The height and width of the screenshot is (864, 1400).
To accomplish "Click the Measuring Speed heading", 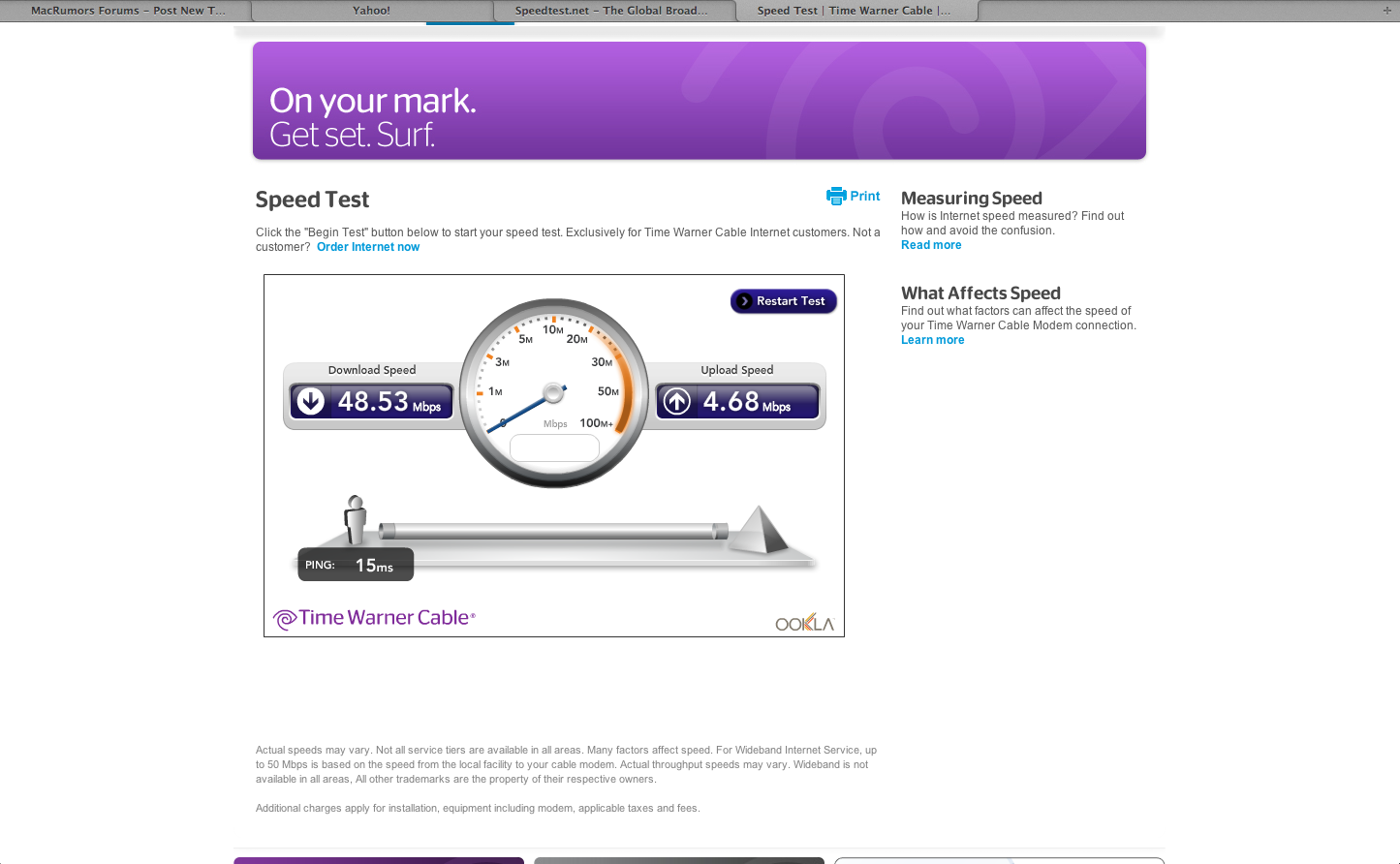I will coord(972,199).
